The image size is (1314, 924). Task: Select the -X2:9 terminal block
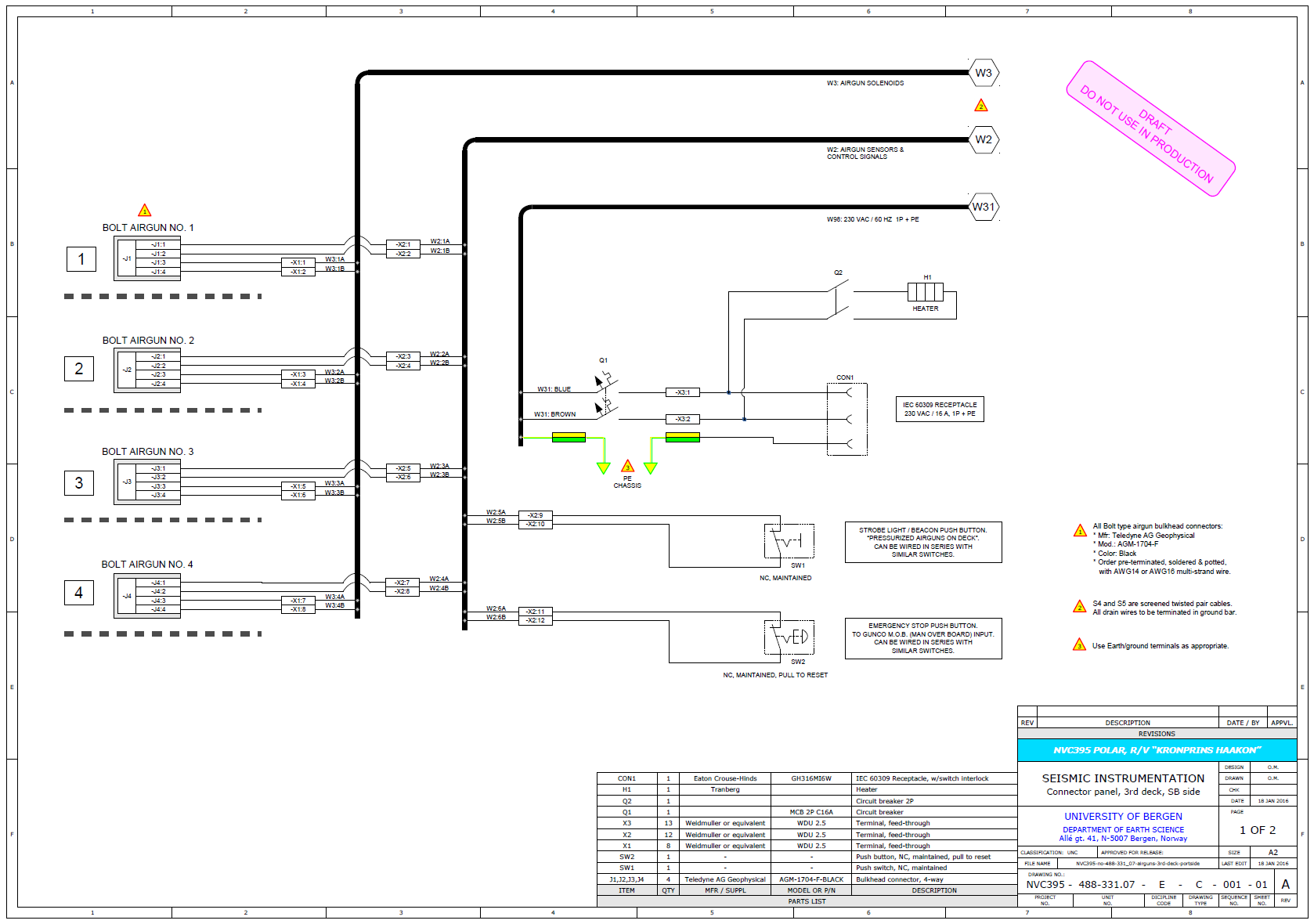pos(535,515)
